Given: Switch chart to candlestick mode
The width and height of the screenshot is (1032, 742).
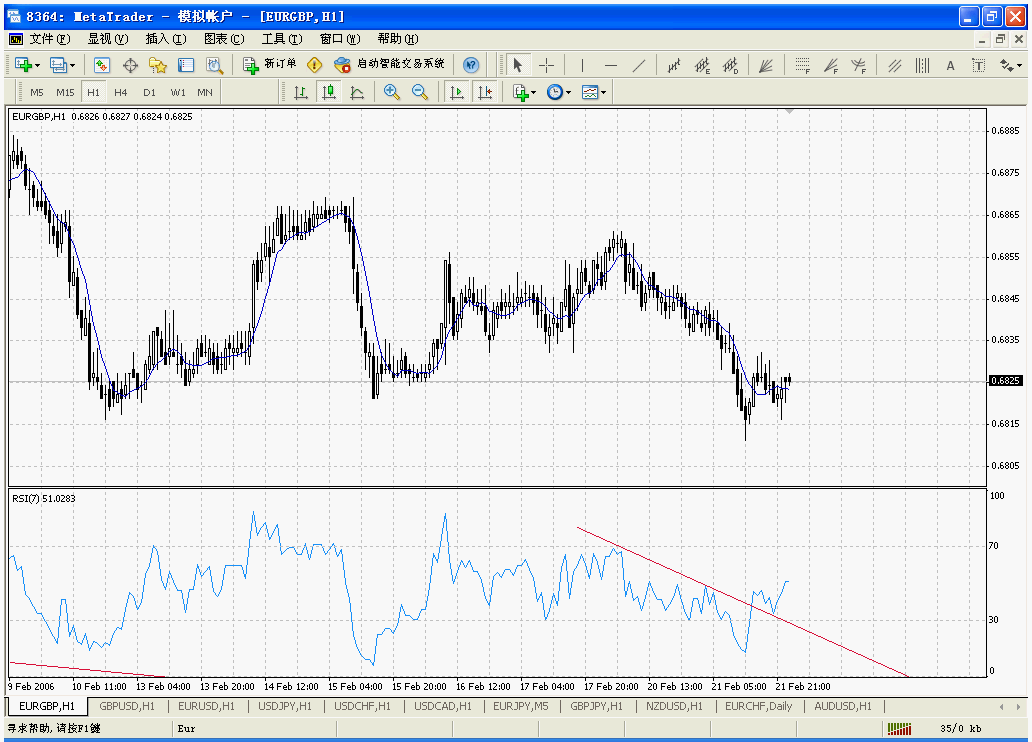Looking at the screenshot, I should 329,92.
